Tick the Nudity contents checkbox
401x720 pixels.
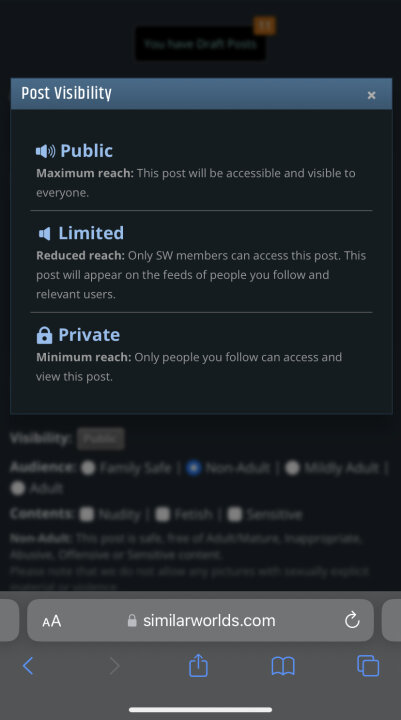click(87, 514)
